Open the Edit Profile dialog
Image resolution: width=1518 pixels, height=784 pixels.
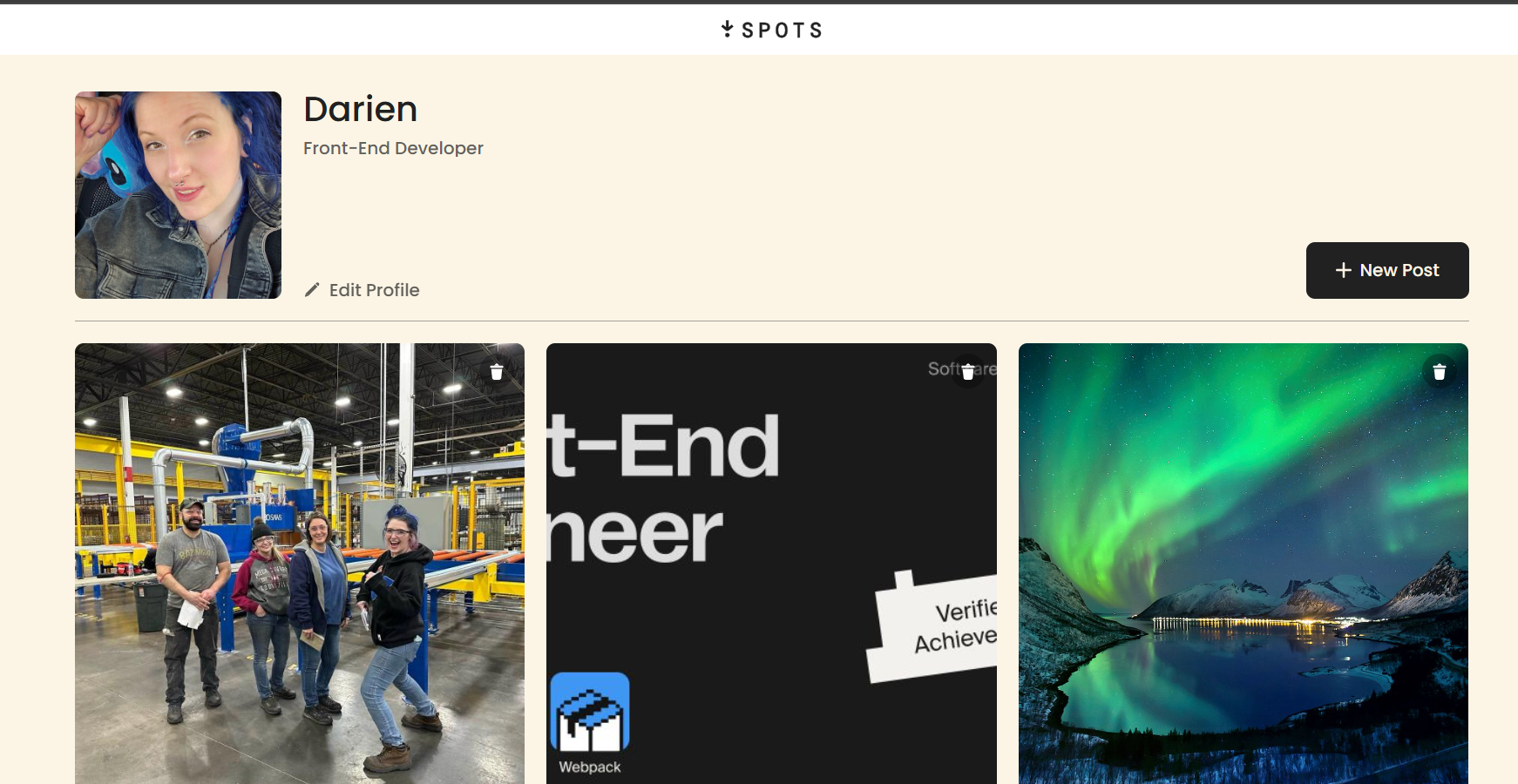[374, 290]
